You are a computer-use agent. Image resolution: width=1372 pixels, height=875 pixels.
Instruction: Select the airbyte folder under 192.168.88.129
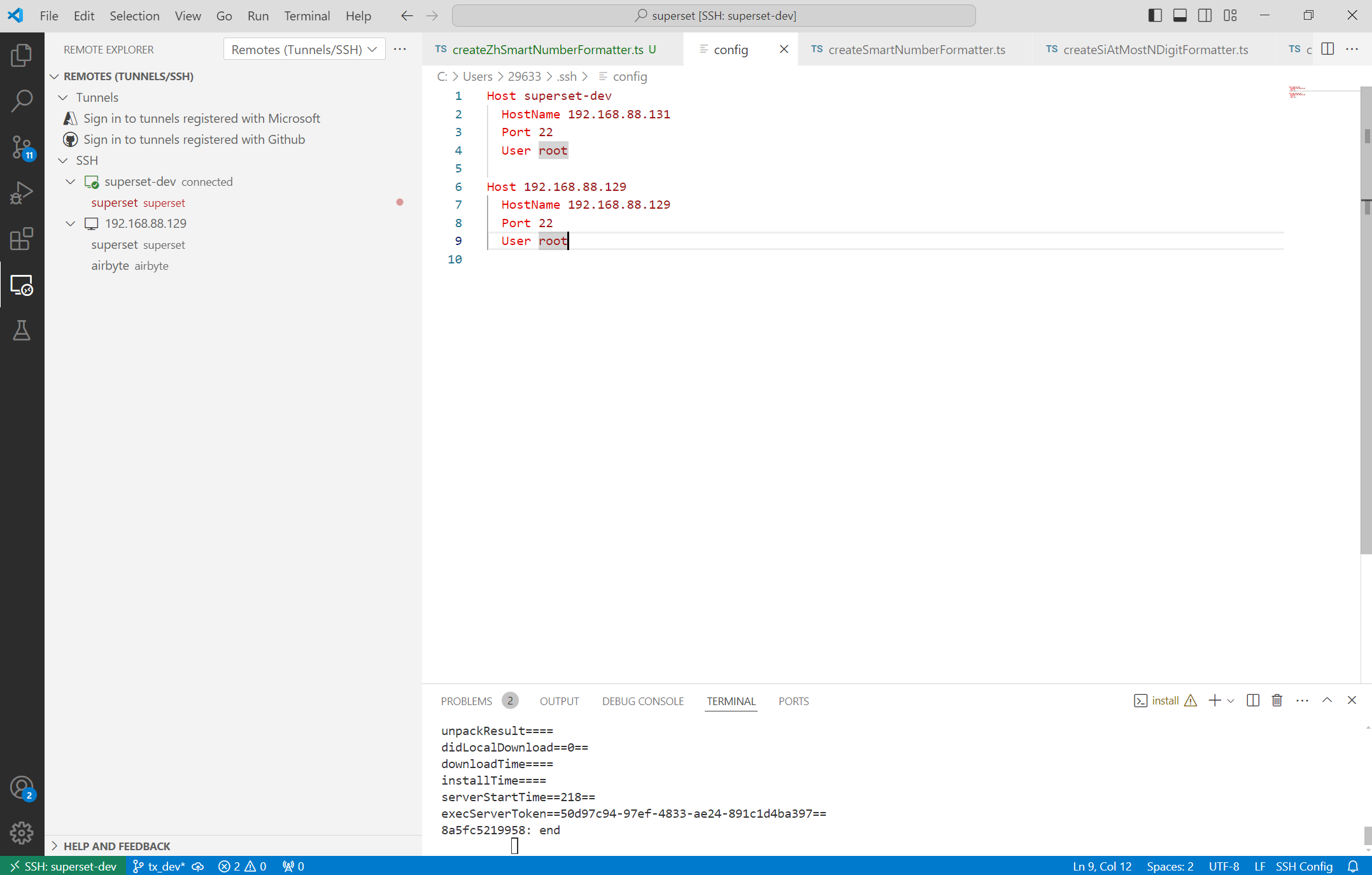pyautogui.click(x=129, y=265)
